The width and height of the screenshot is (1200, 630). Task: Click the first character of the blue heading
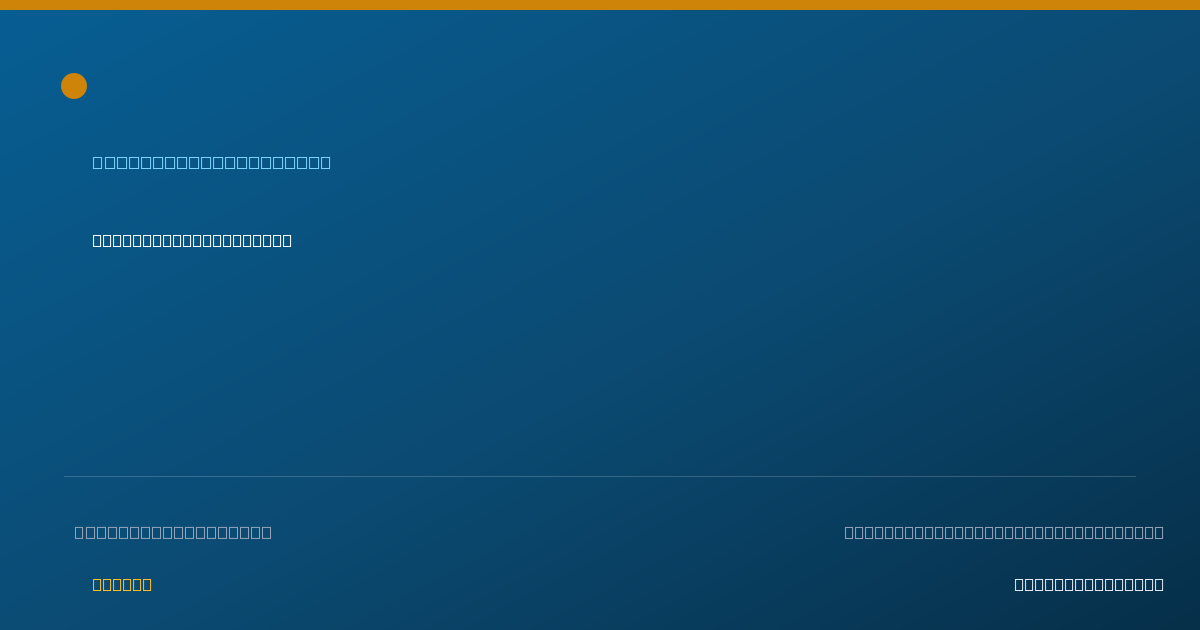point(97,162)
